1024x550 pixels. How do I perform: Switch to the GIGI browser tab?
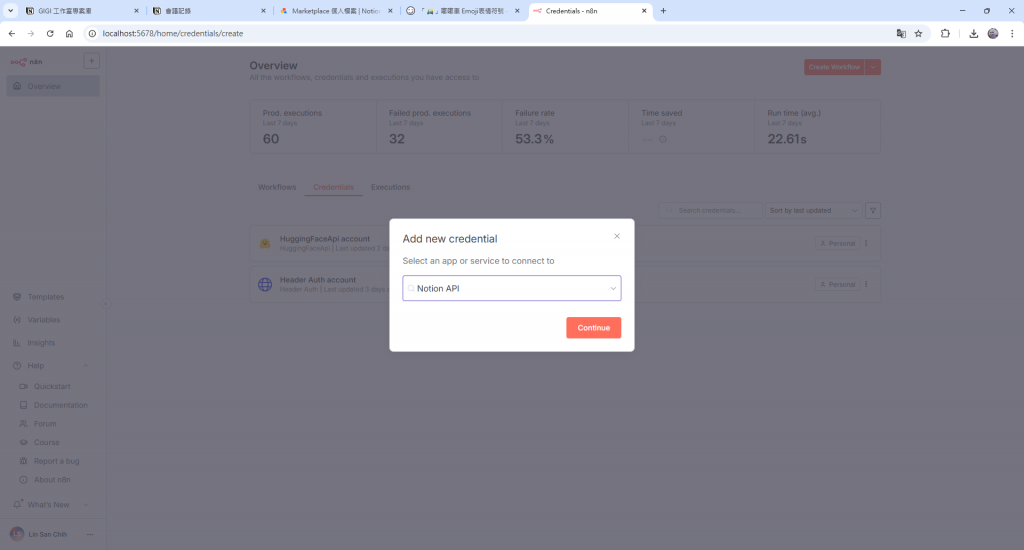click(82, 10)
